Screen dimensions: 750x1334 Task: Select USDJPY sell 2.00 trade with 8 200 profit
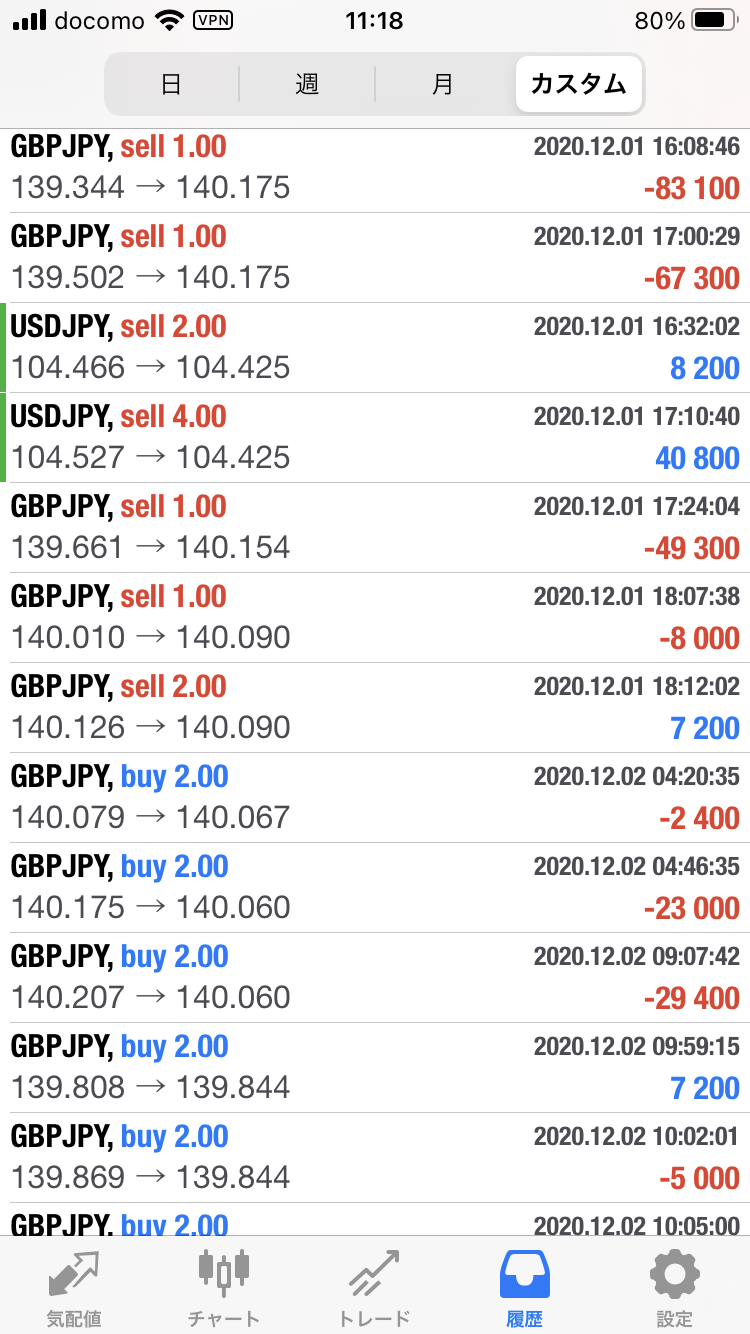point(375,347)
